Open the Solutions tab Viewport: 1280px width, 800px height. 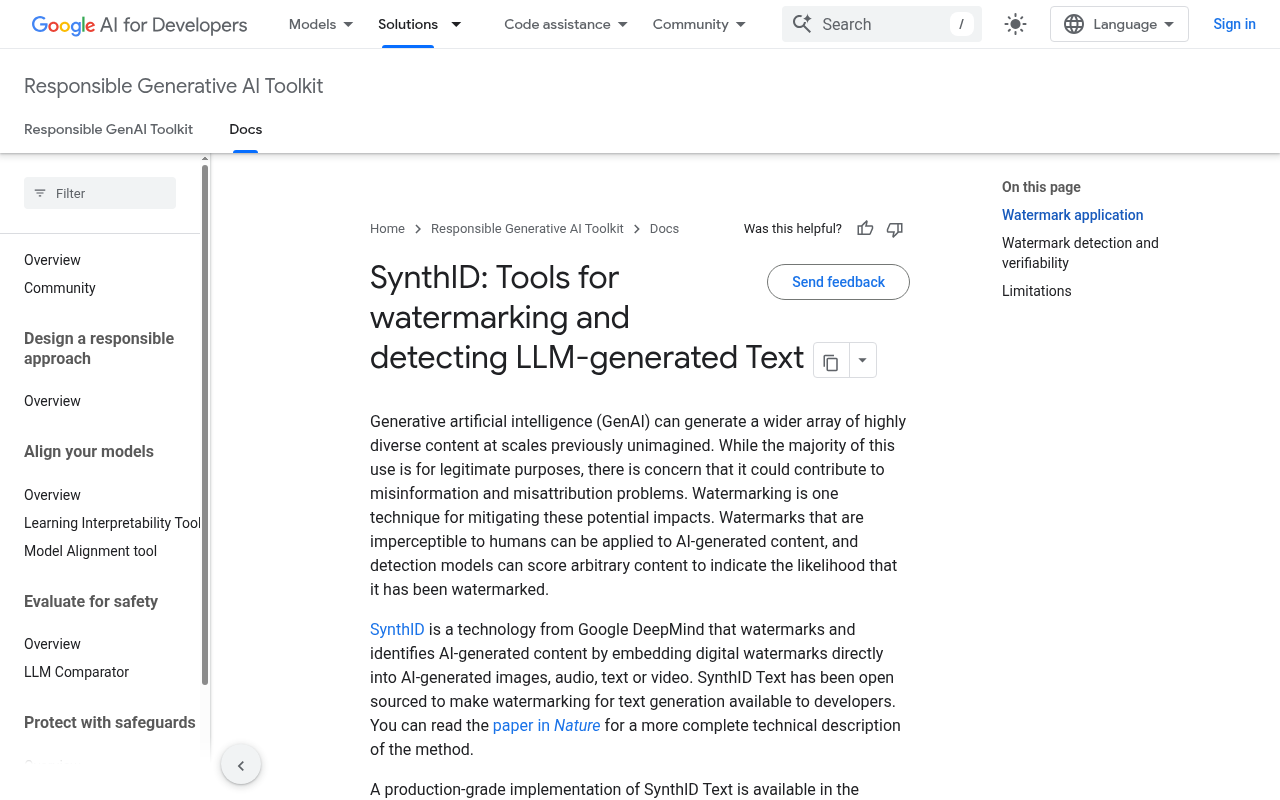pyautogui.click(x=408, y=24)
